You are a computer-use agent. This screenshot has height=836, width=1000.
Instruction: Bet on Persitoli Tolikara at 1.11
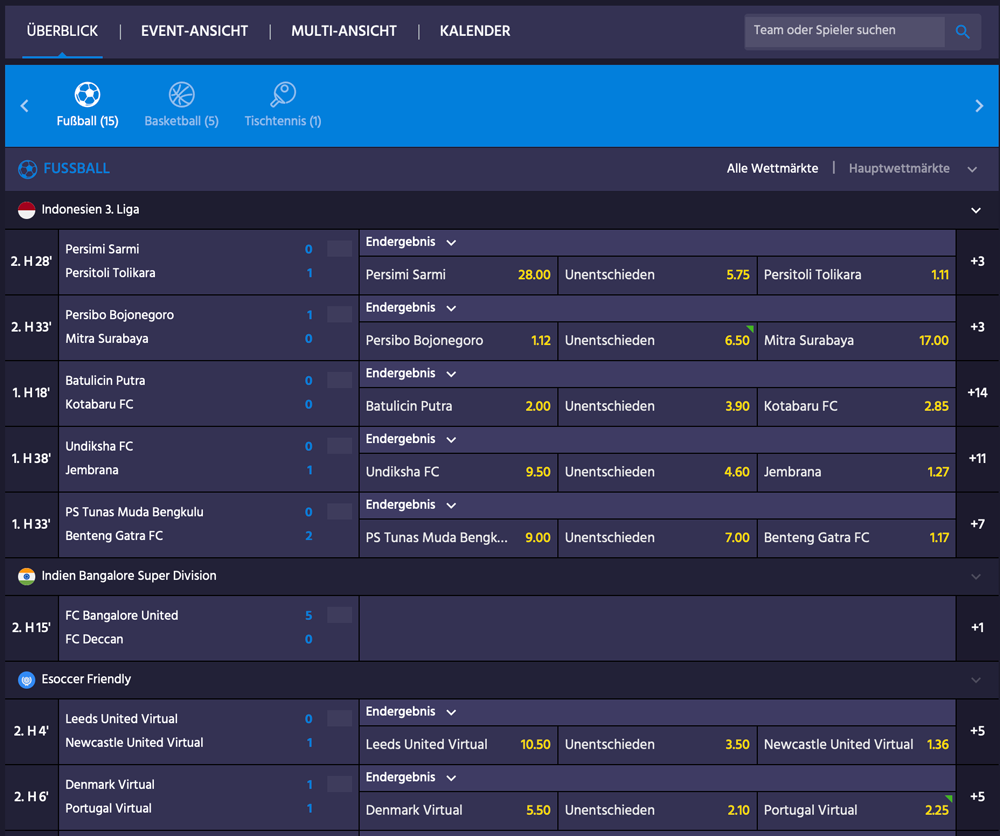pos(857,275)
